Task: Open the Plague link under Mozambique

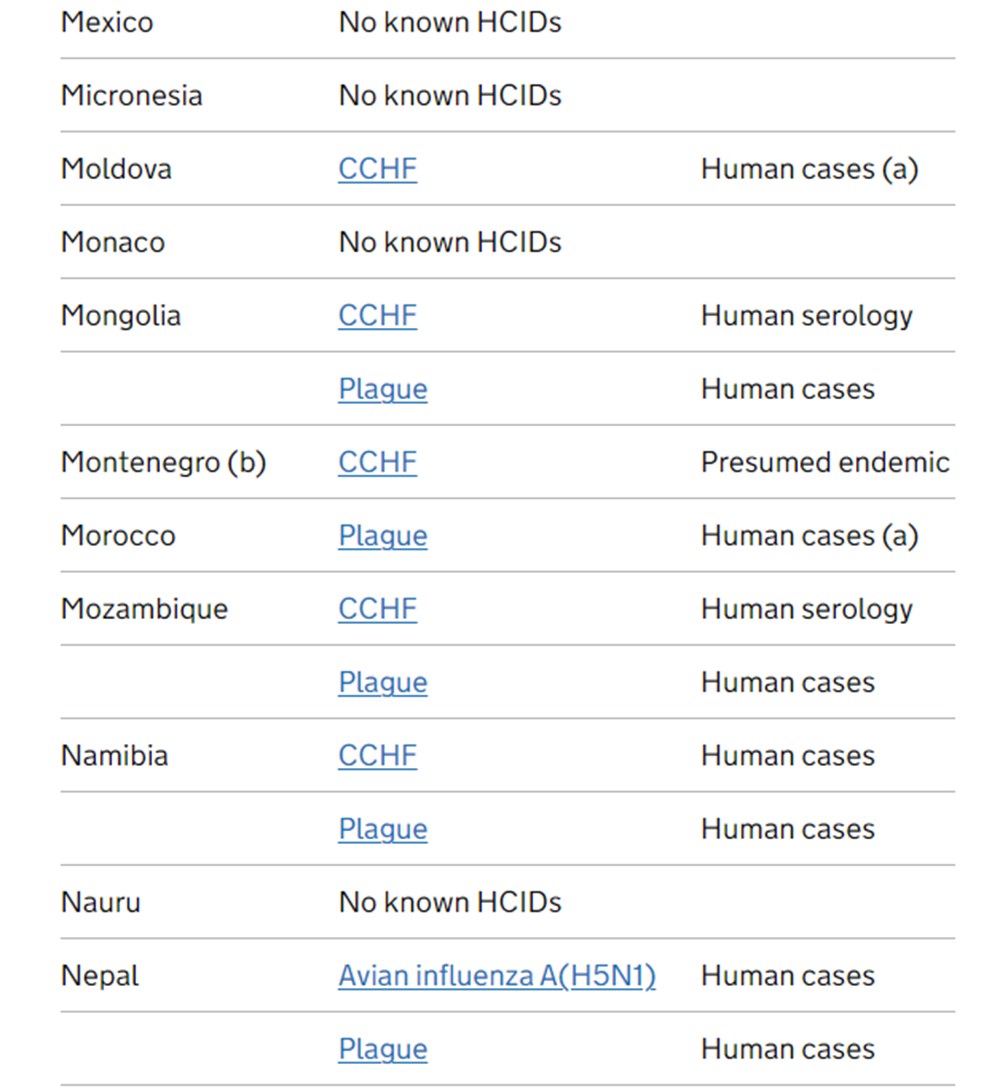Action: (382, 682)
